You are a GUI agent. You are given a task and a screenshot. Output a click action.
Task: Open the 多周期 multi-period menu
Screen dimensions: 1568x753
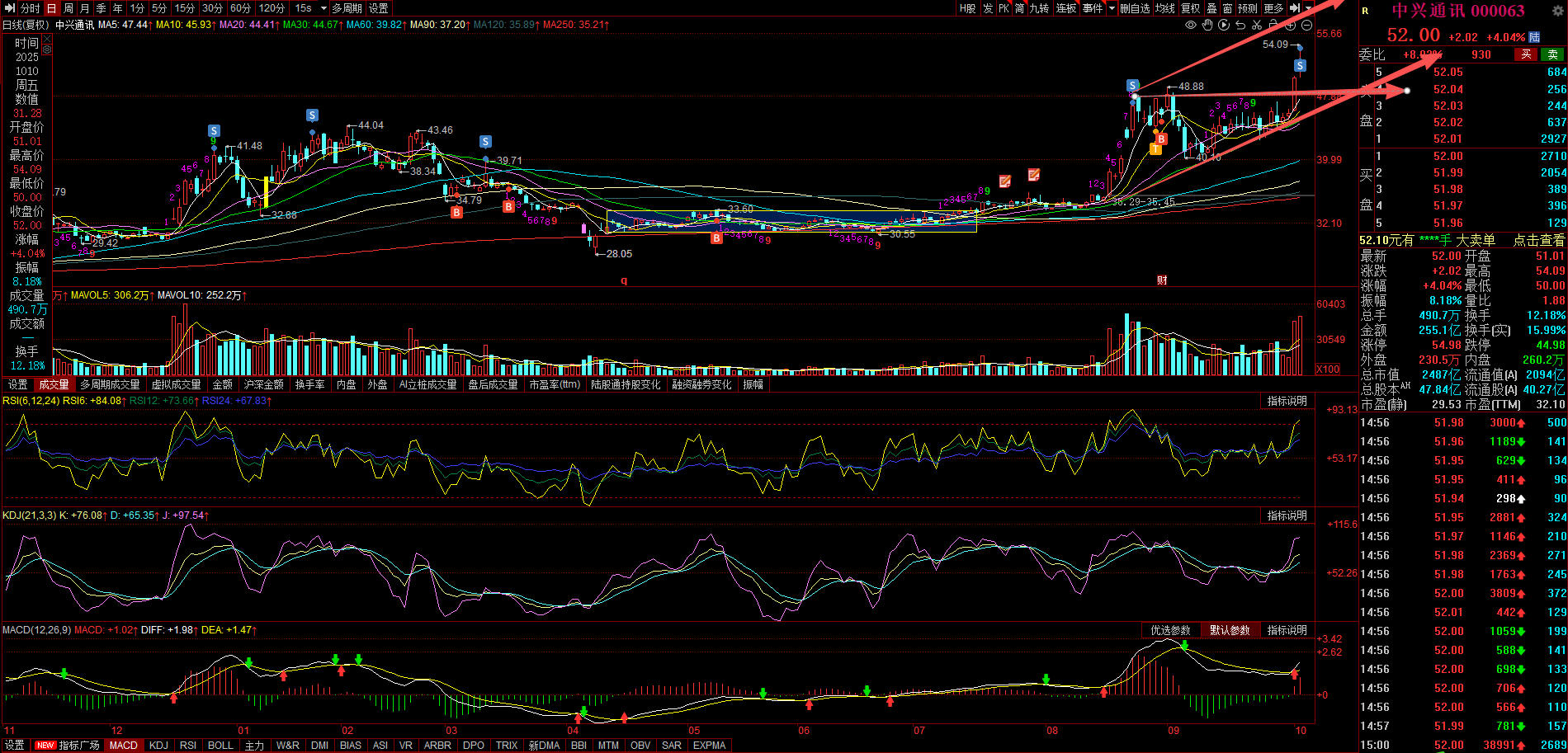click(347, 8)
